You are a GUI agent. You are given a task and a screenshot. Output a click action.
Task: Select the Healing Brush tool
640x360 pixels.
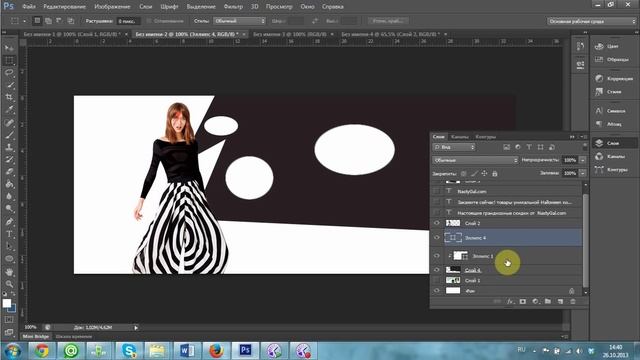pyautogui.click(x=9, y=122)
